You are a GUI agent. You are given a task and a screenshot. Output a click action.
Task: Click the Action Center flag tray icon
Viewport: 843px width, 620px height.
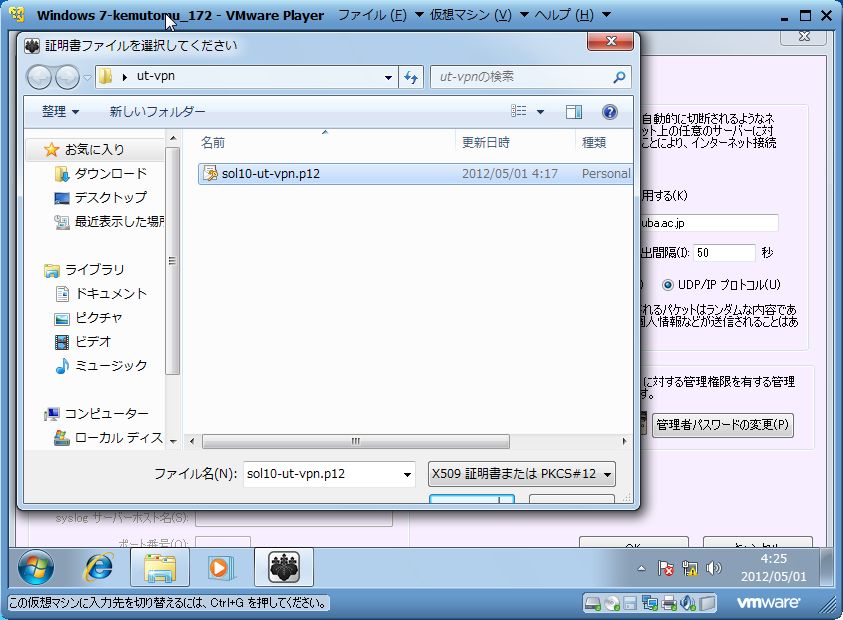coord(666,568)
